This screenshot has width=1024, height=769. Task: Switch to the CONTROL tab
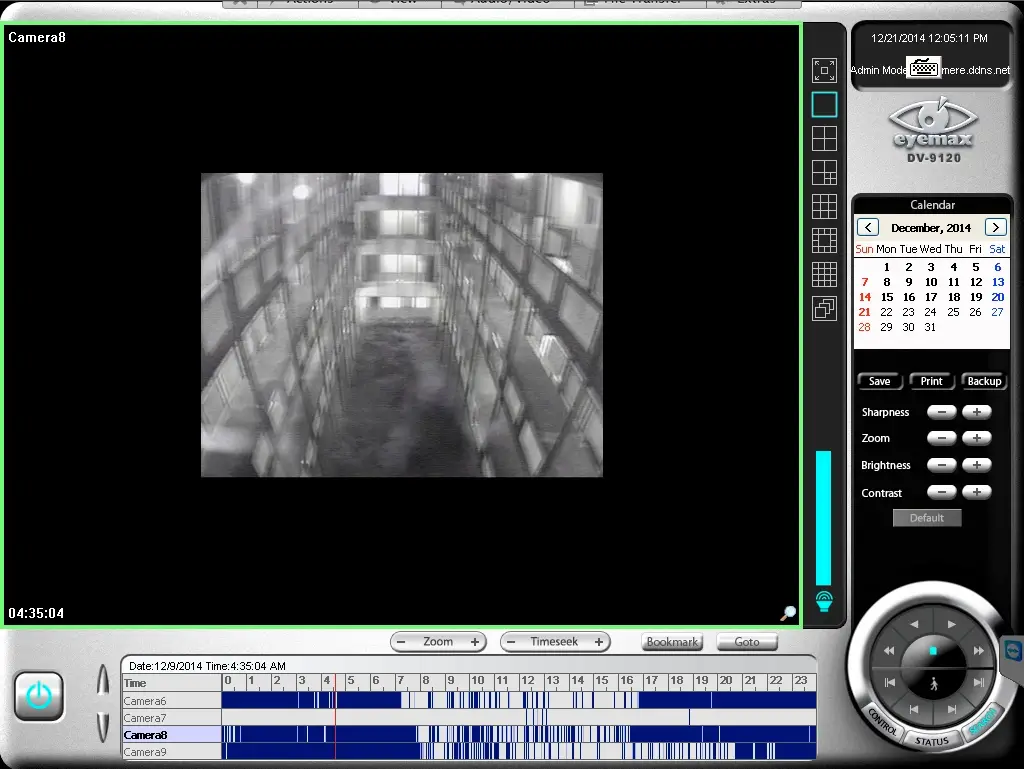pyautogui.click(x=881, y=722)
